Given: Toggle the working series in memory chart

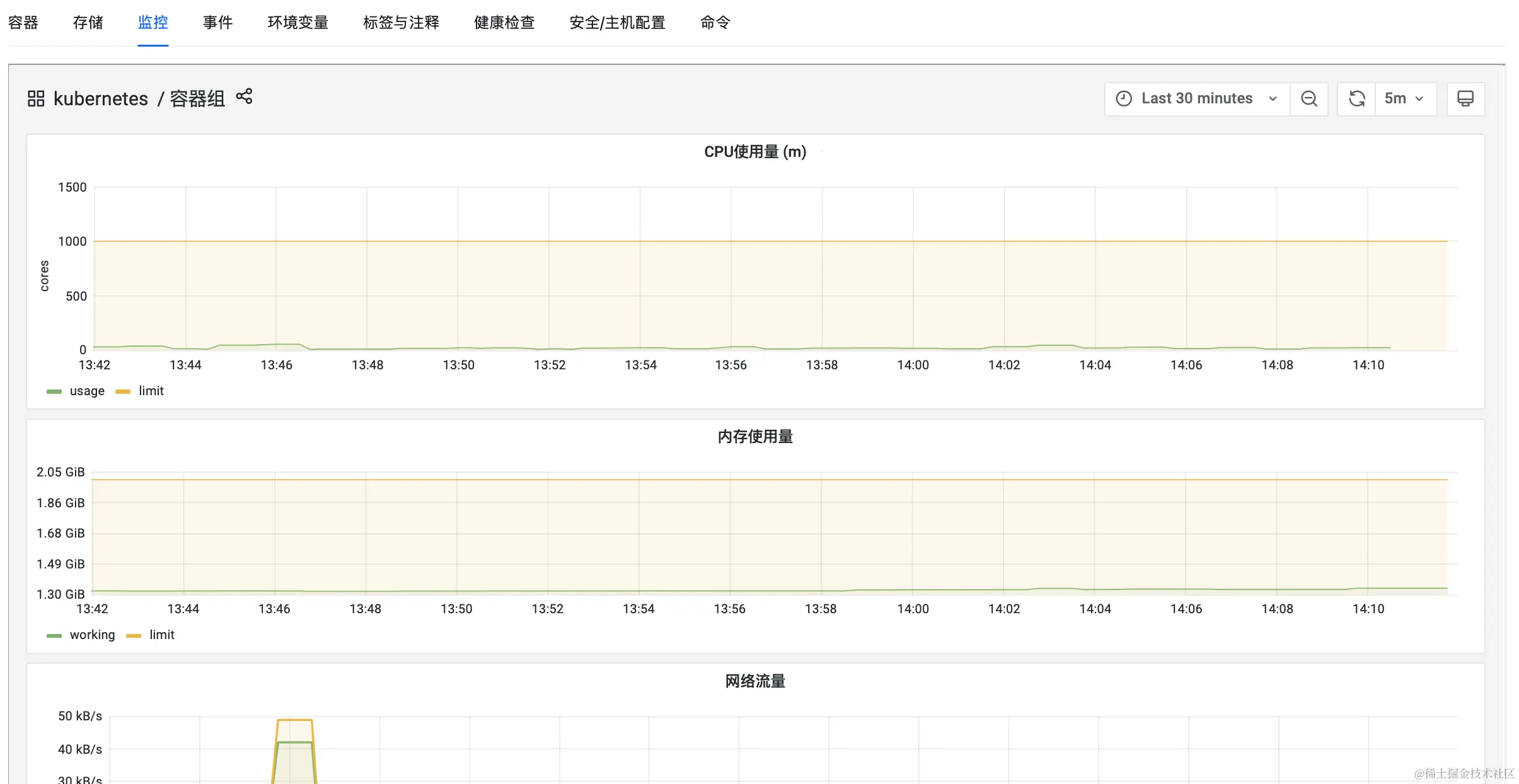Looking at the screenshot, I should (92, 635).
